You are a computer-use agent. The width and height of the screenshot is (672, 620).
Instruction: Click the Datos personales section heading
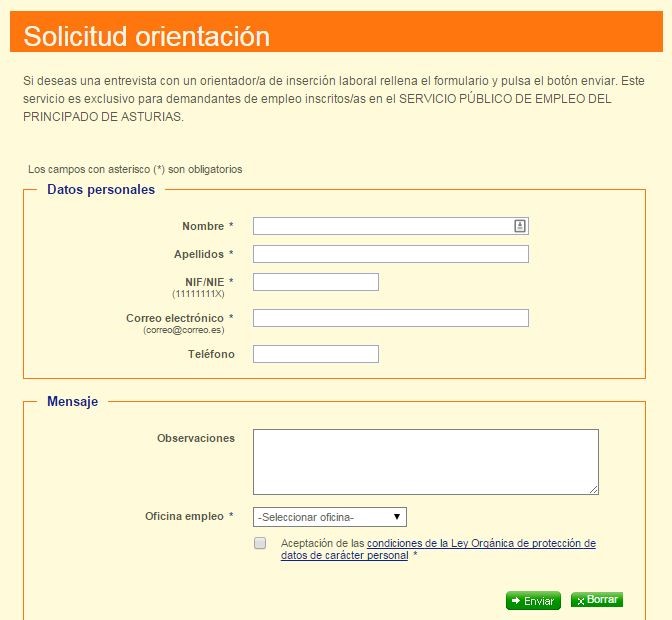pos(101,189)
